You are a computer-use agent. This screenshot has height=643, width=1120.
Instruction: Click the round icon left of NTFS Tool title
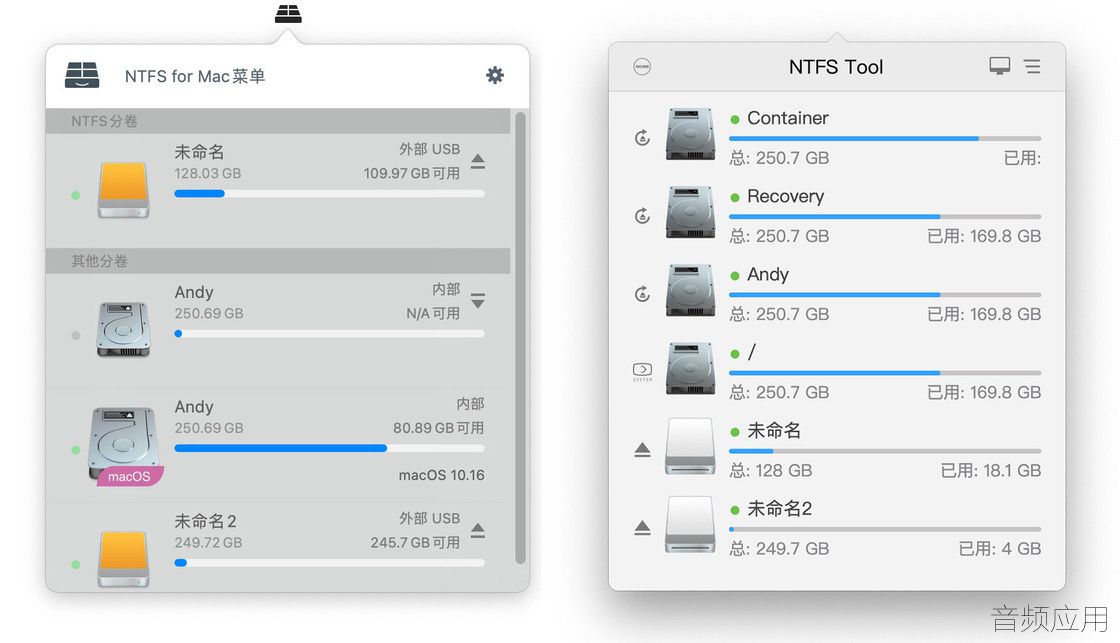pos(642,67)
